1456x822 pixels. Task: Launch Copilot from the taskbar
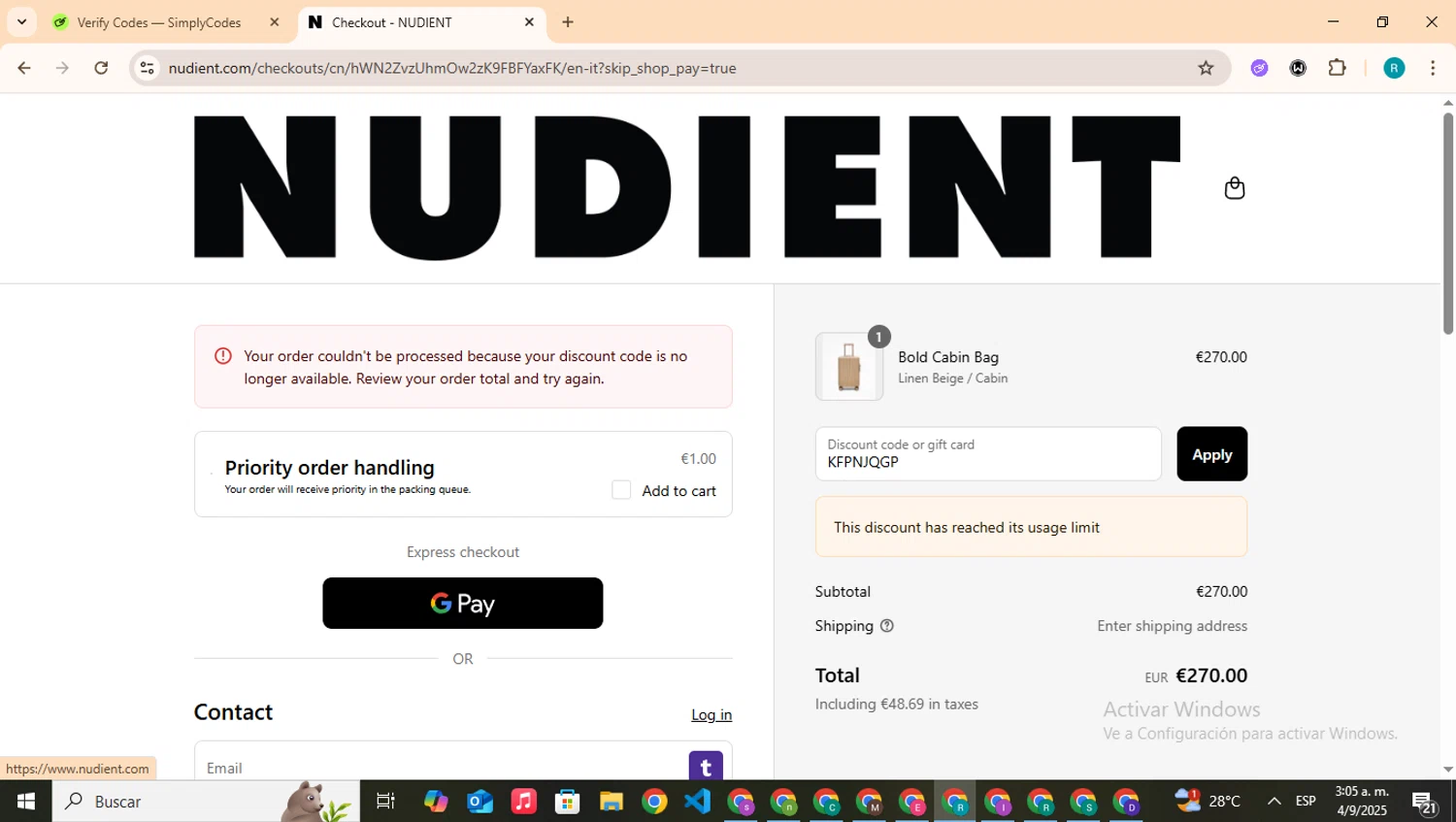[436, 801]
